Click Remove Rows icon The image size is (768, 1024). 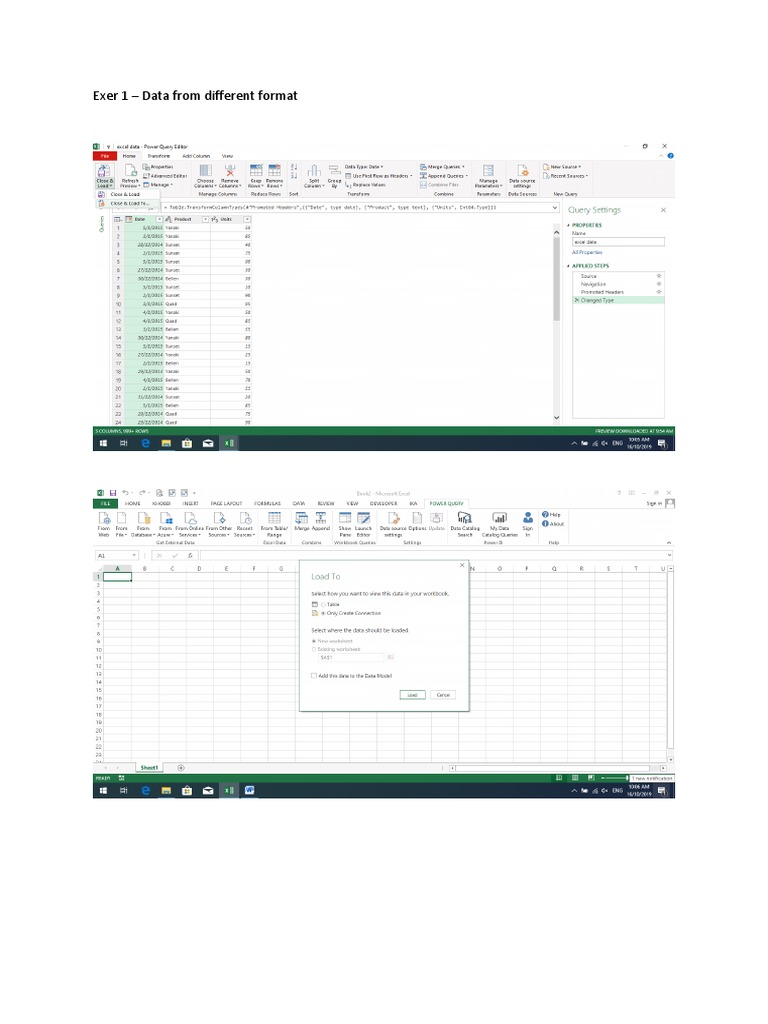[x=274, y=171]
